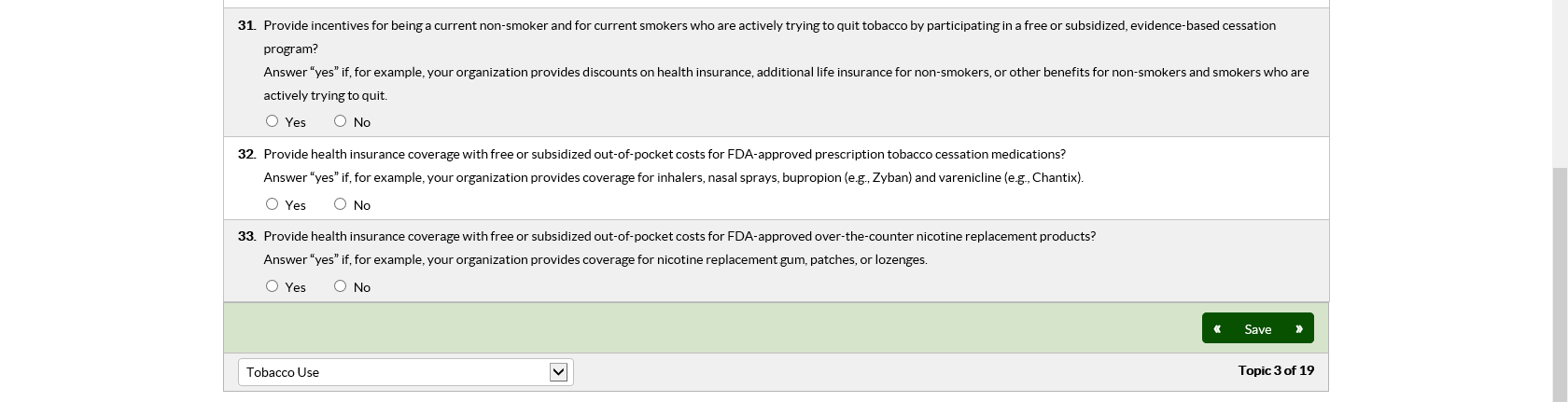Click the scrollbar track above the thumb
This screenshot has width=1568, height=402.
(1560, 84)
